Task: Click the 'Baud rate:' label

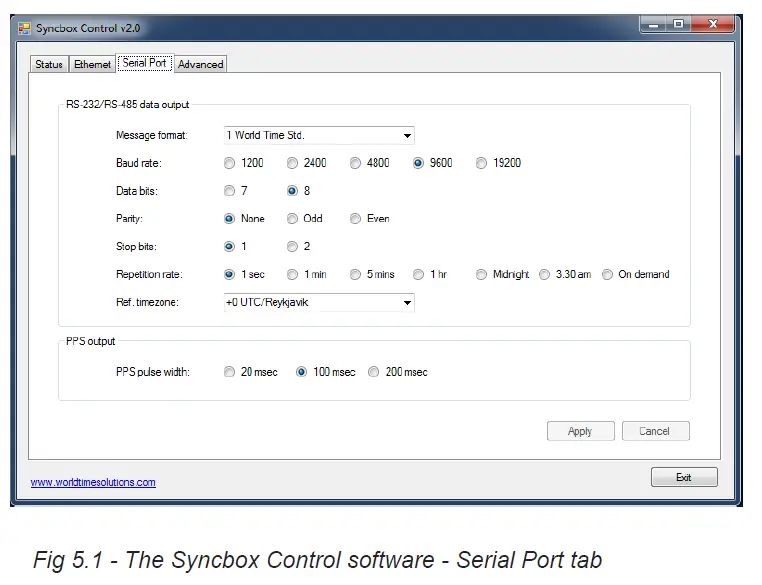Action: [x=139, y=163]
